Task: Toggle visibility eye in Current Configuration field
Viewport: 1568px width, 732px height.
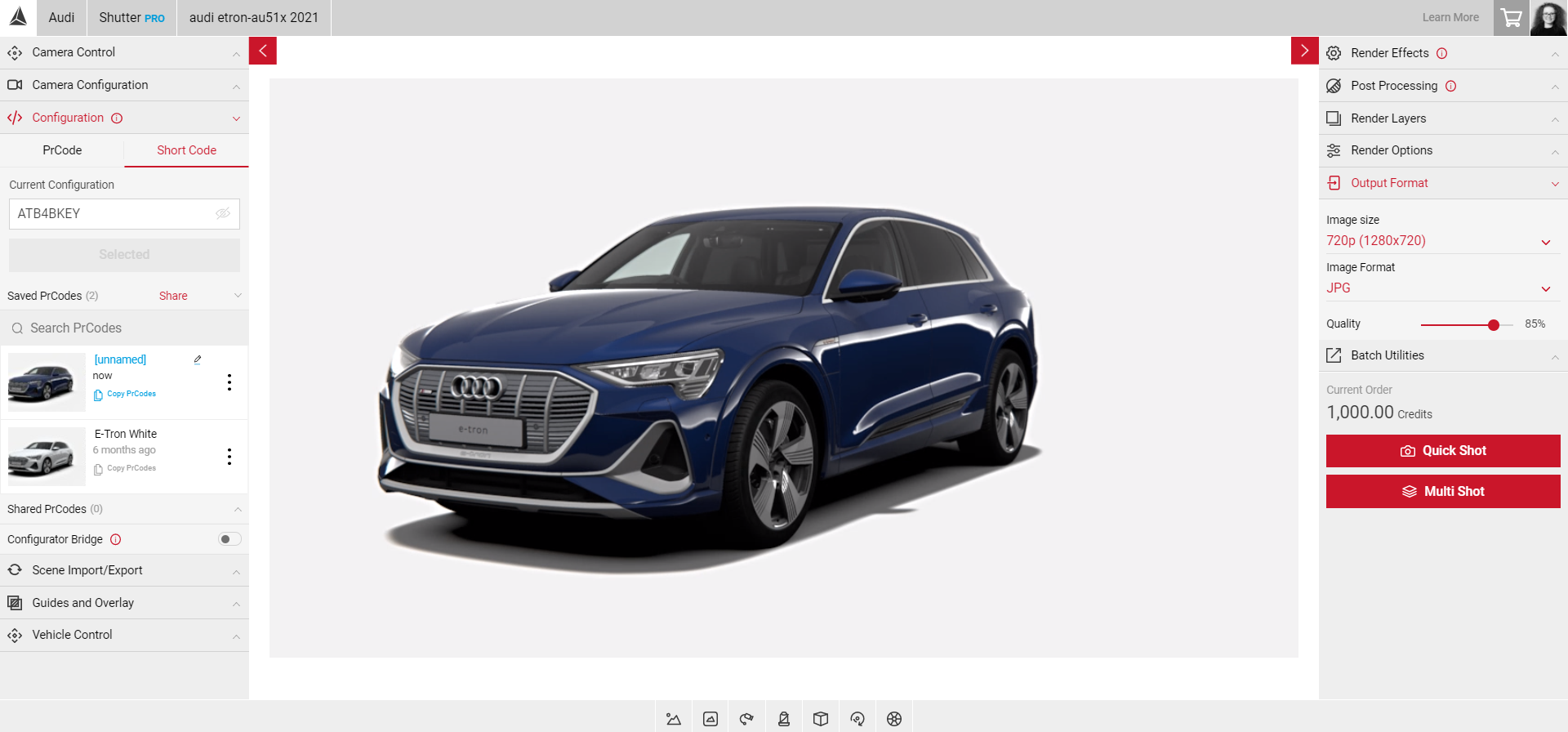Action: pos(223,213)
